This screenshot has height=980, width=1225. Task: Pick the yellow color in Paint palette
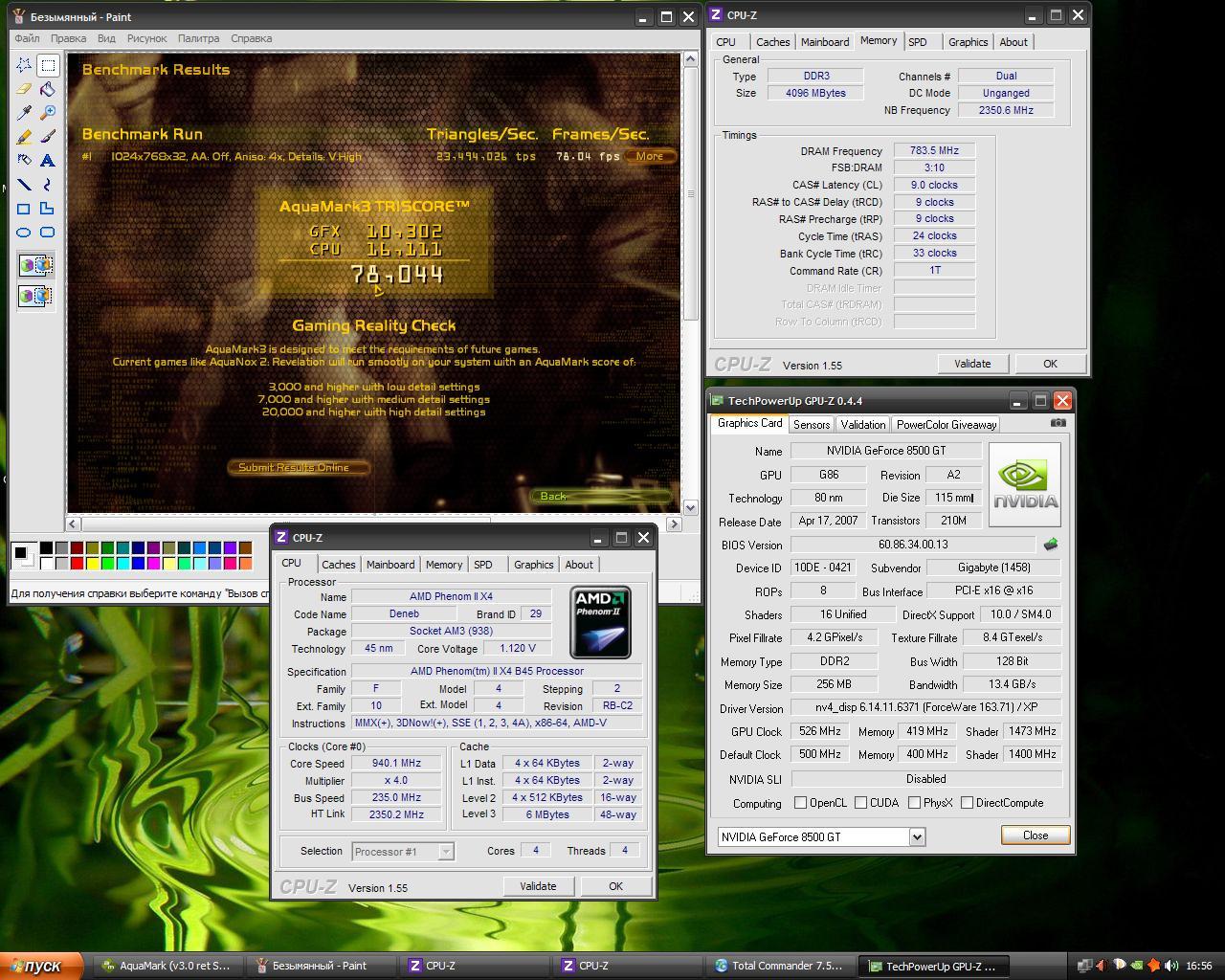click(92, 564)
